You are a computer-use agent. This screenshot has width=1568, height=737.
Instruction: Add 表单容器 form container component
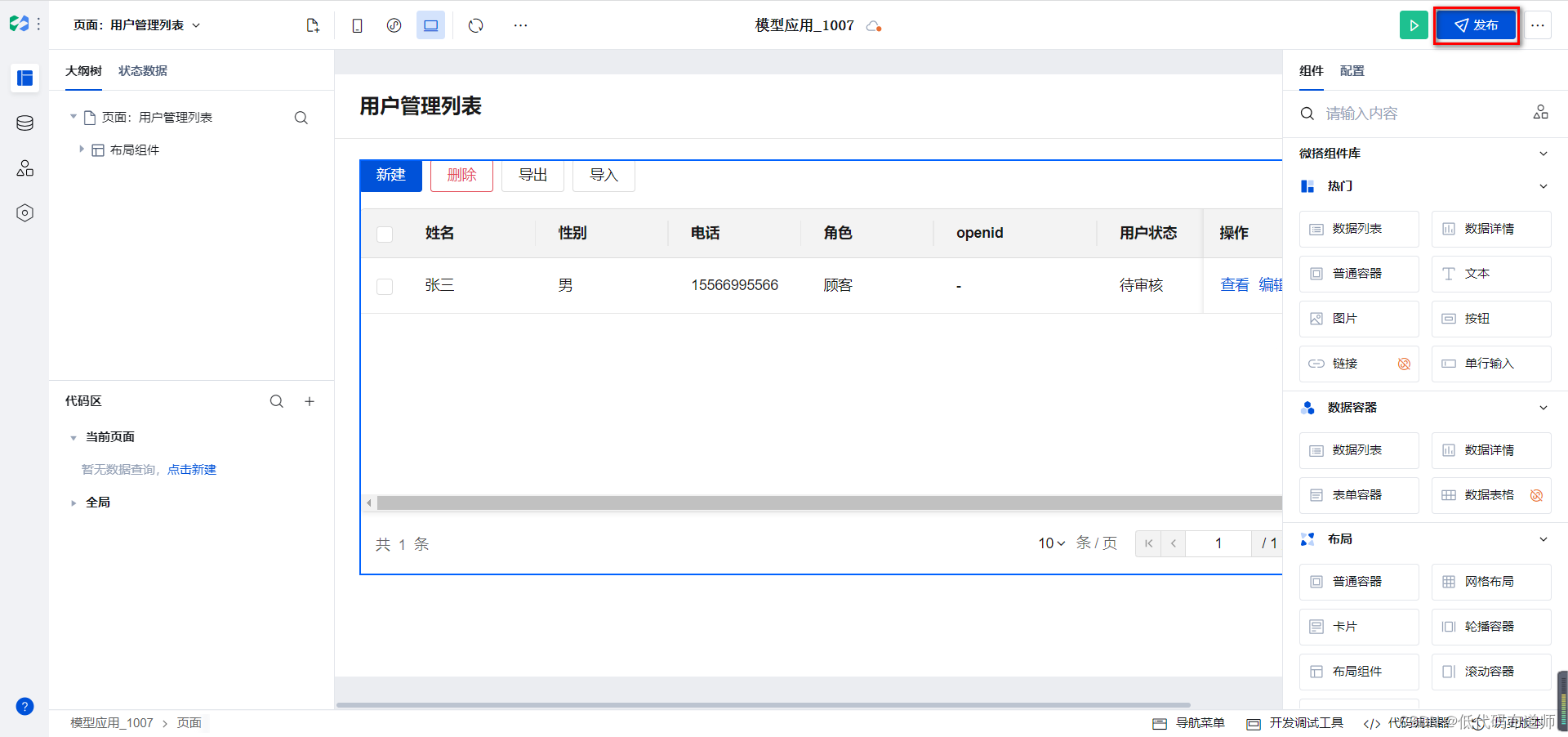point(1359,495)
